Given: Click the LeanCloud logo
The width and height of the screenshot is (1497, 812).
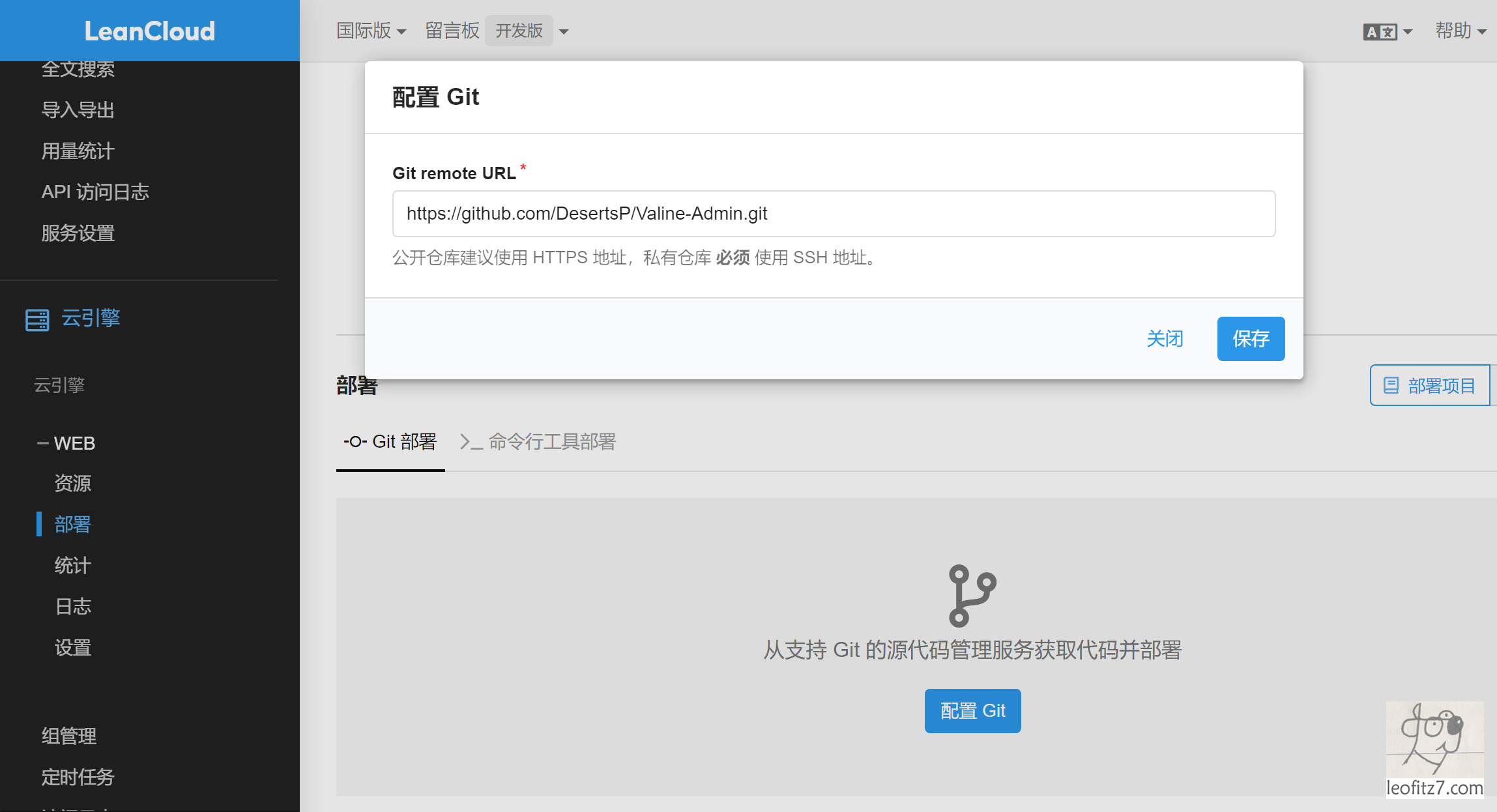Looking at the screenshot, I should (x=149, y=31).
